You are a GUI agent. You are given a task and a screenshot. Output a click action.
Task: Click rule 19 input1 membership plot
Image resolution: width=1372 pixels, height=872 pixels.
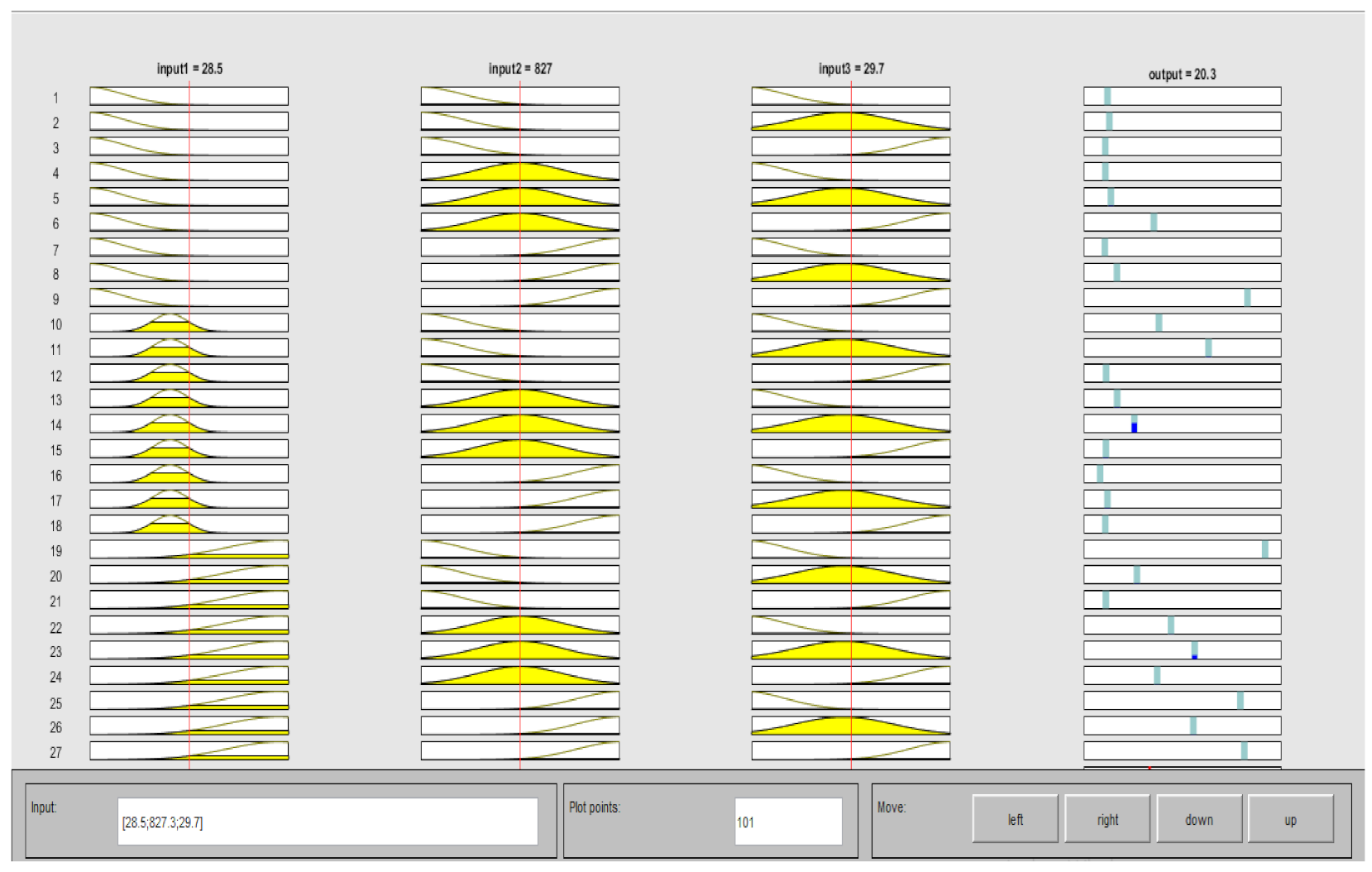189,549
